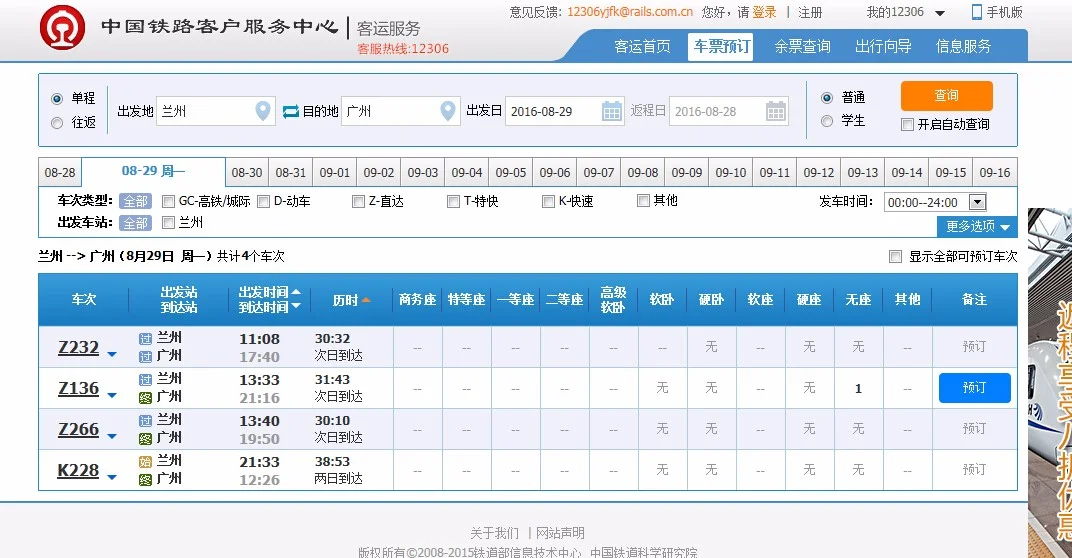This screenshot has height=558, width=1072.
Task: Open the 信息服务 navigation tab
Action: (963, 46)
